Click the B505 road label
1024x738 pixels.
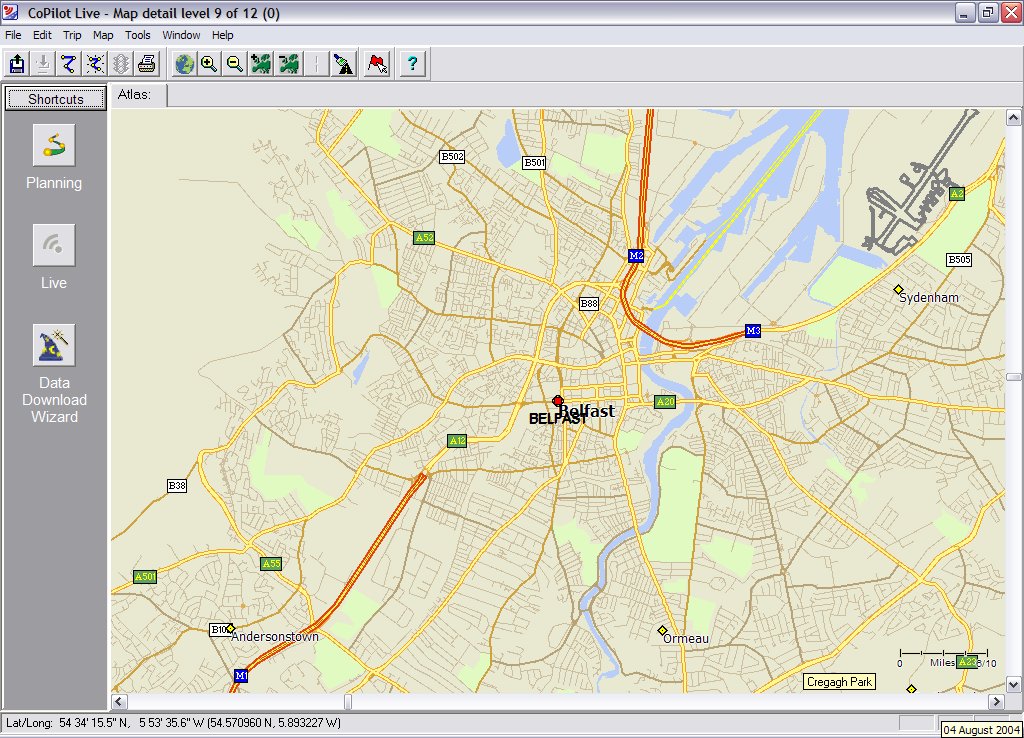tap(959, 259)
